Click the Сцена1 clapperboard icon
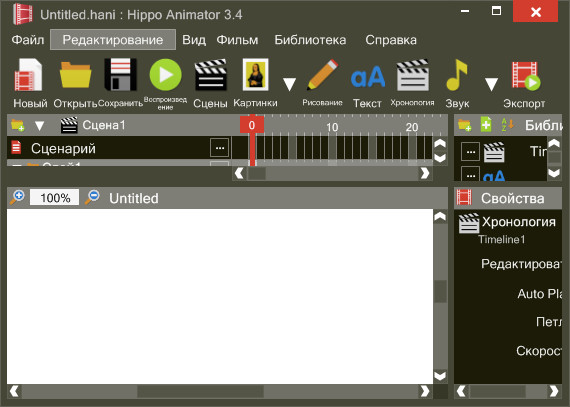Image resolution: width=570 pixels, height=407 pixels. pos(69,125)
